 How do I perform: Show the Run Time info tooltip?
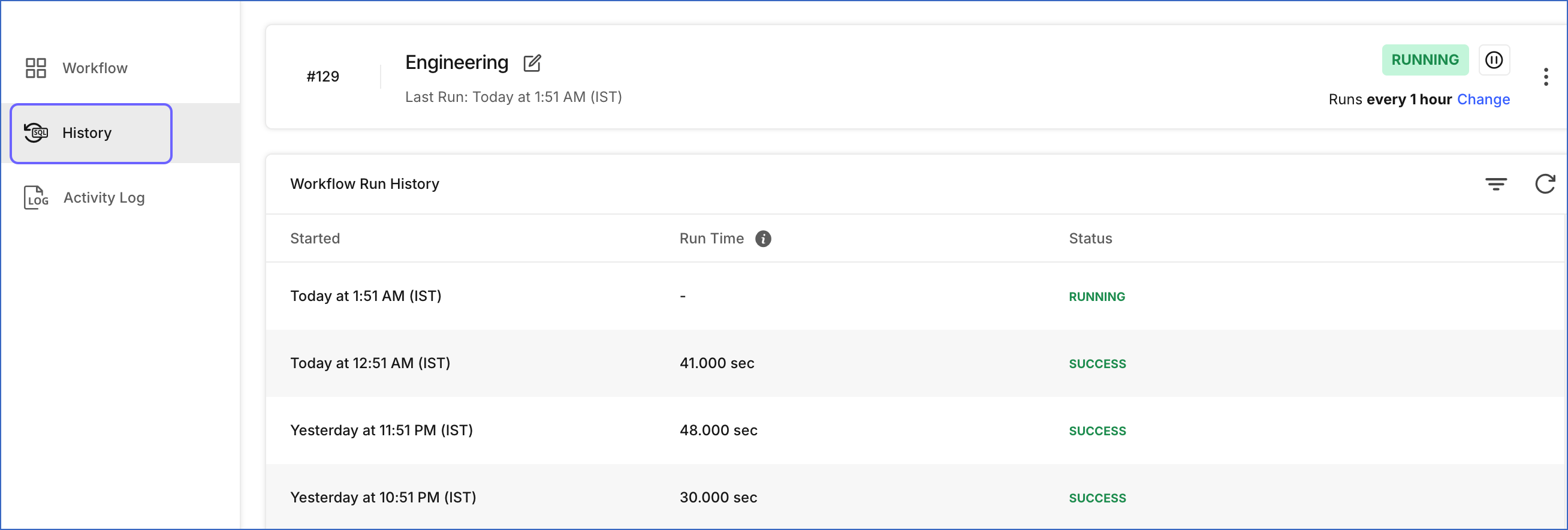click(x=762, y=239)
